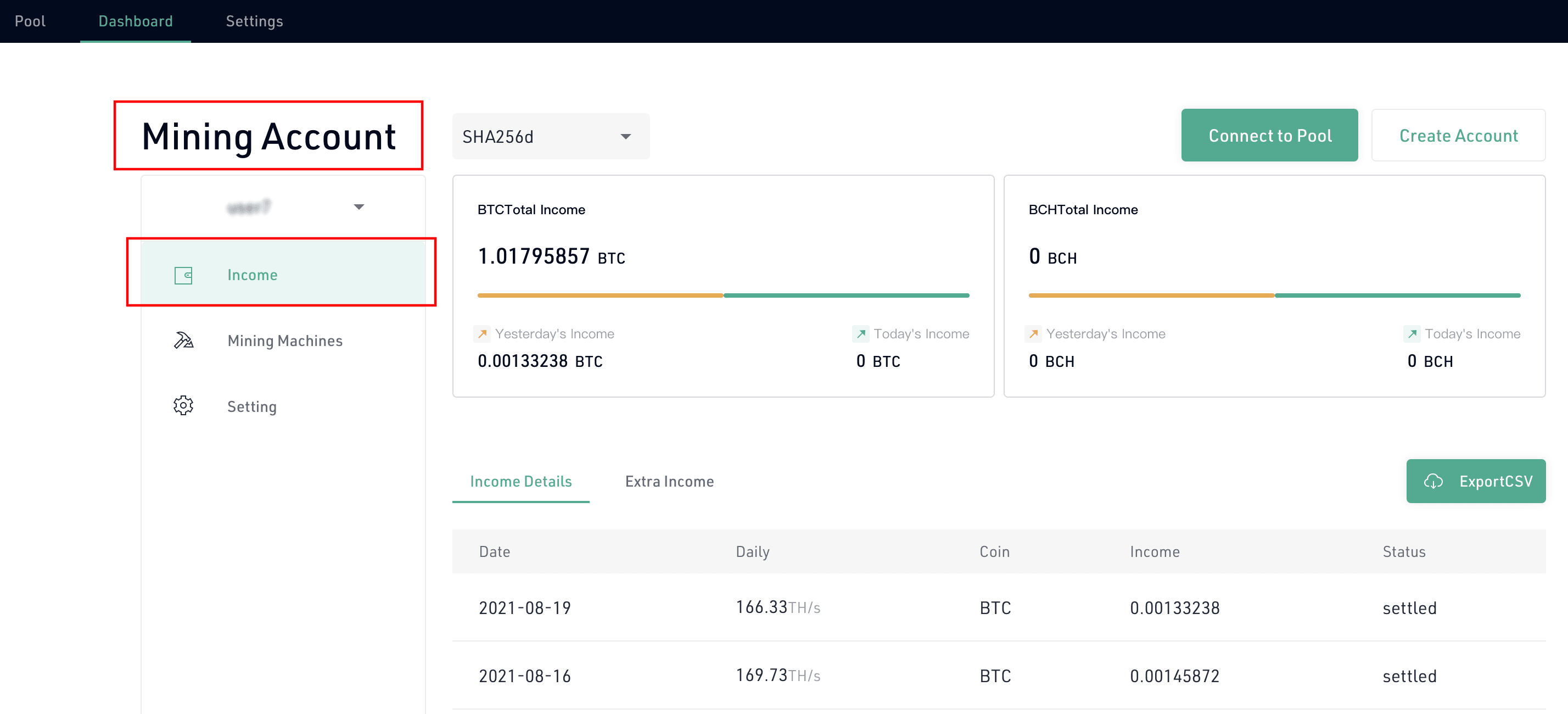Select the Income Details tab

[520, 481]
